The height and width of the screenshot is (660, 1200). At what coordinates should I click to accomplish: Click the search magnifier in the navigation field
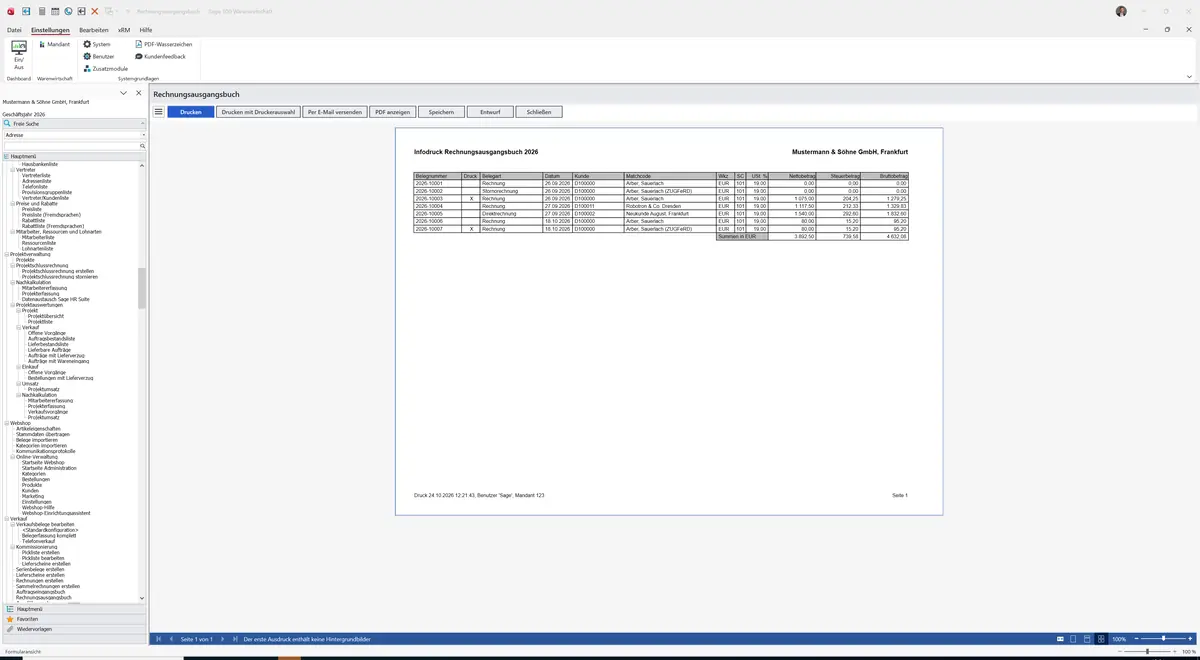[x=142, y=146]
